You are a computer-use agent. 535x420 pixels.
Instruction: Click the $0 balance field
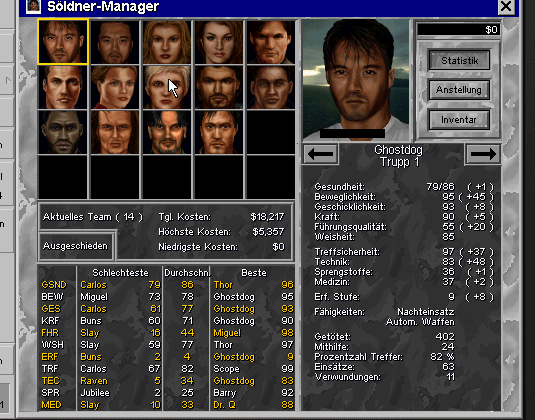[459, 30]
